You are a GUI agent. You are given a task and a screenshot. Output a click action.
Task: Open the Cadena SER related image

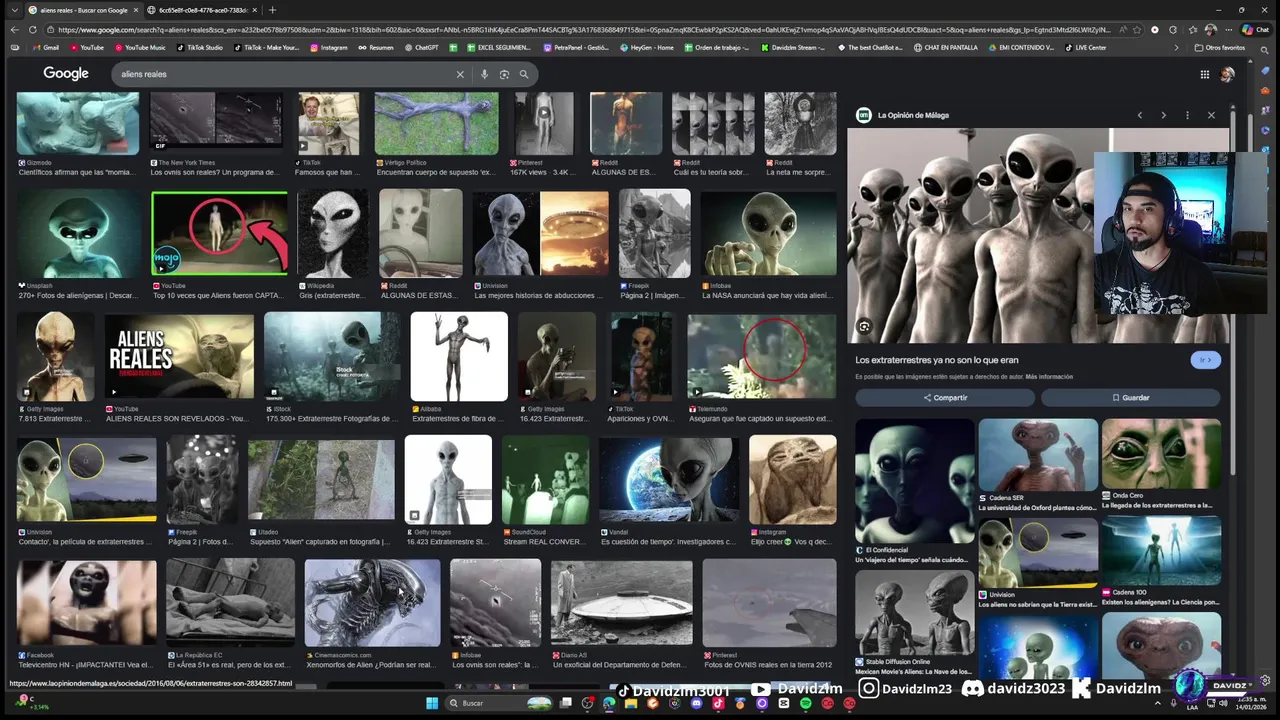coord(1038,456)
